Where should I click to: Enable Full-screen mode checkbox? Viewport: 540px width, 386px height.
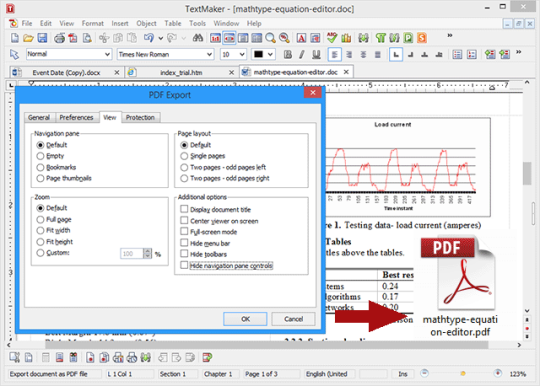(184, 231)
